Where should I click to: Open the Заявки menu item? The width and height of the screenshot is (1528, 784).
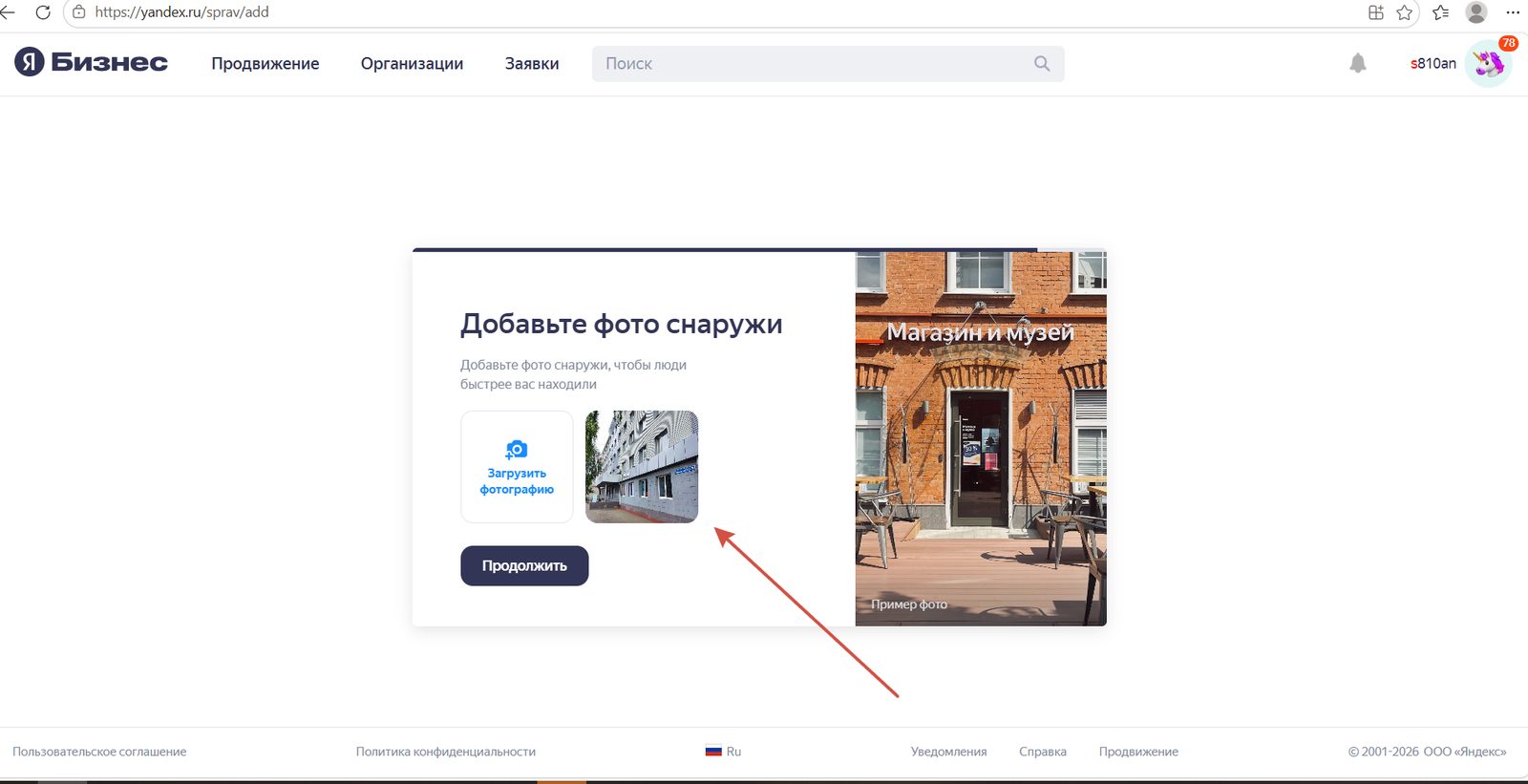pyautogui.click(x=532, y=63)
